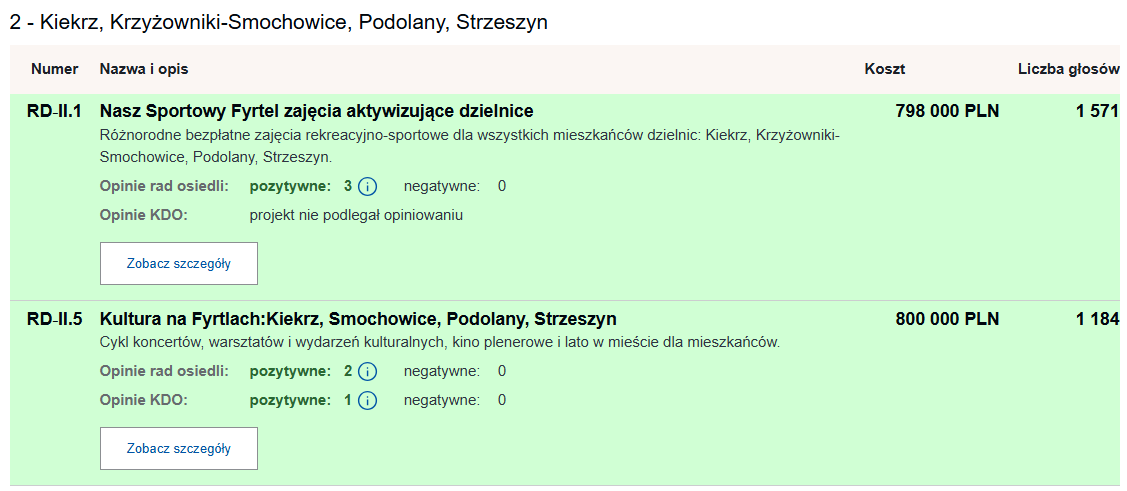The width and height of the screenshot is (1127, 491).
Task: Select project number RD-II.1
Action: (x=54, y=111)
